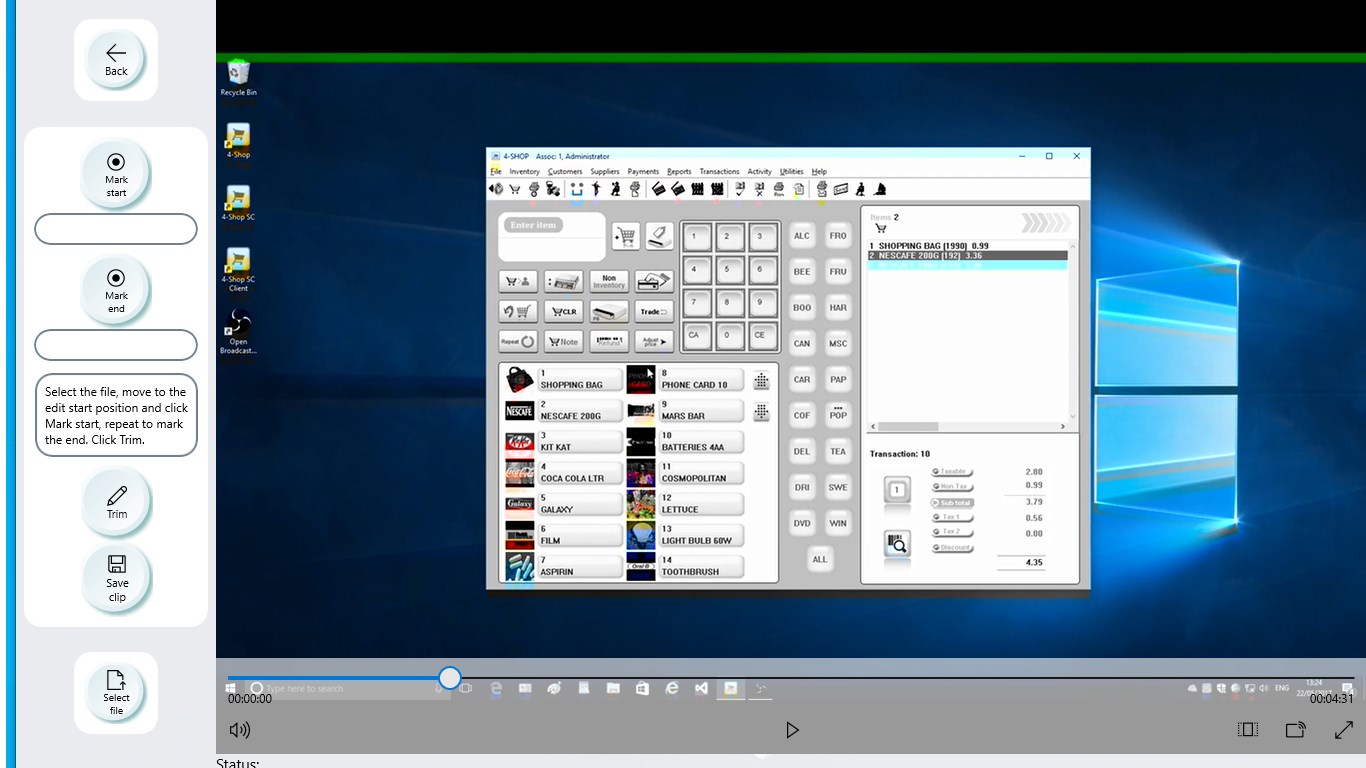The width and height of the screenshot is (1366, 768).
Task: Select the Open Broadcast desktop shortcut
Action: coord(238,332)
